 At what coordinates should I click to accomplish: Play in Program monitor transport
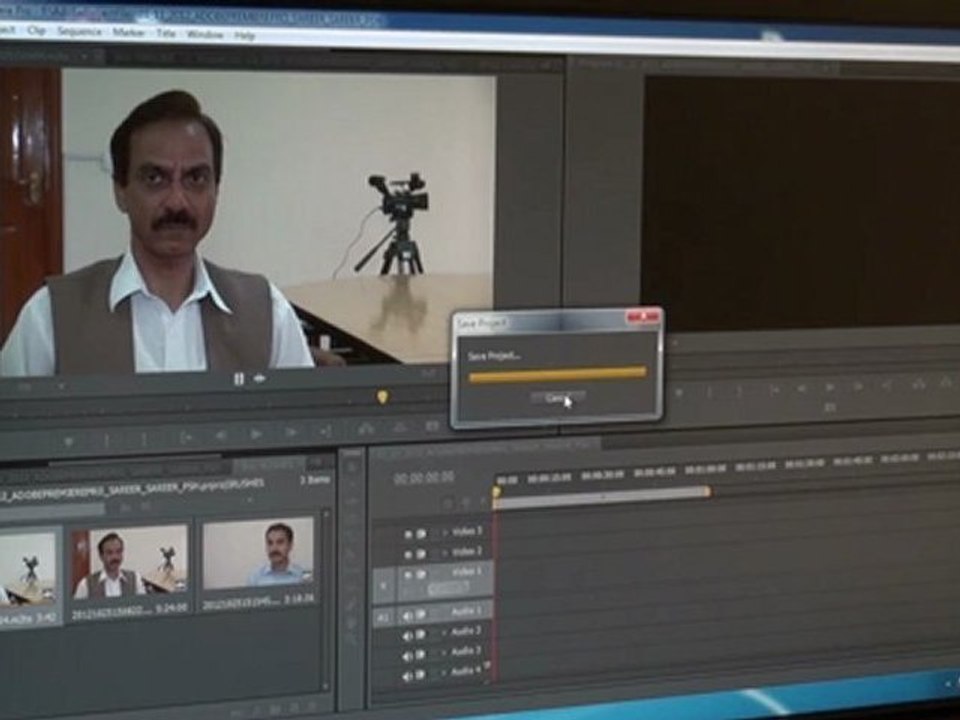click(830, 387)
